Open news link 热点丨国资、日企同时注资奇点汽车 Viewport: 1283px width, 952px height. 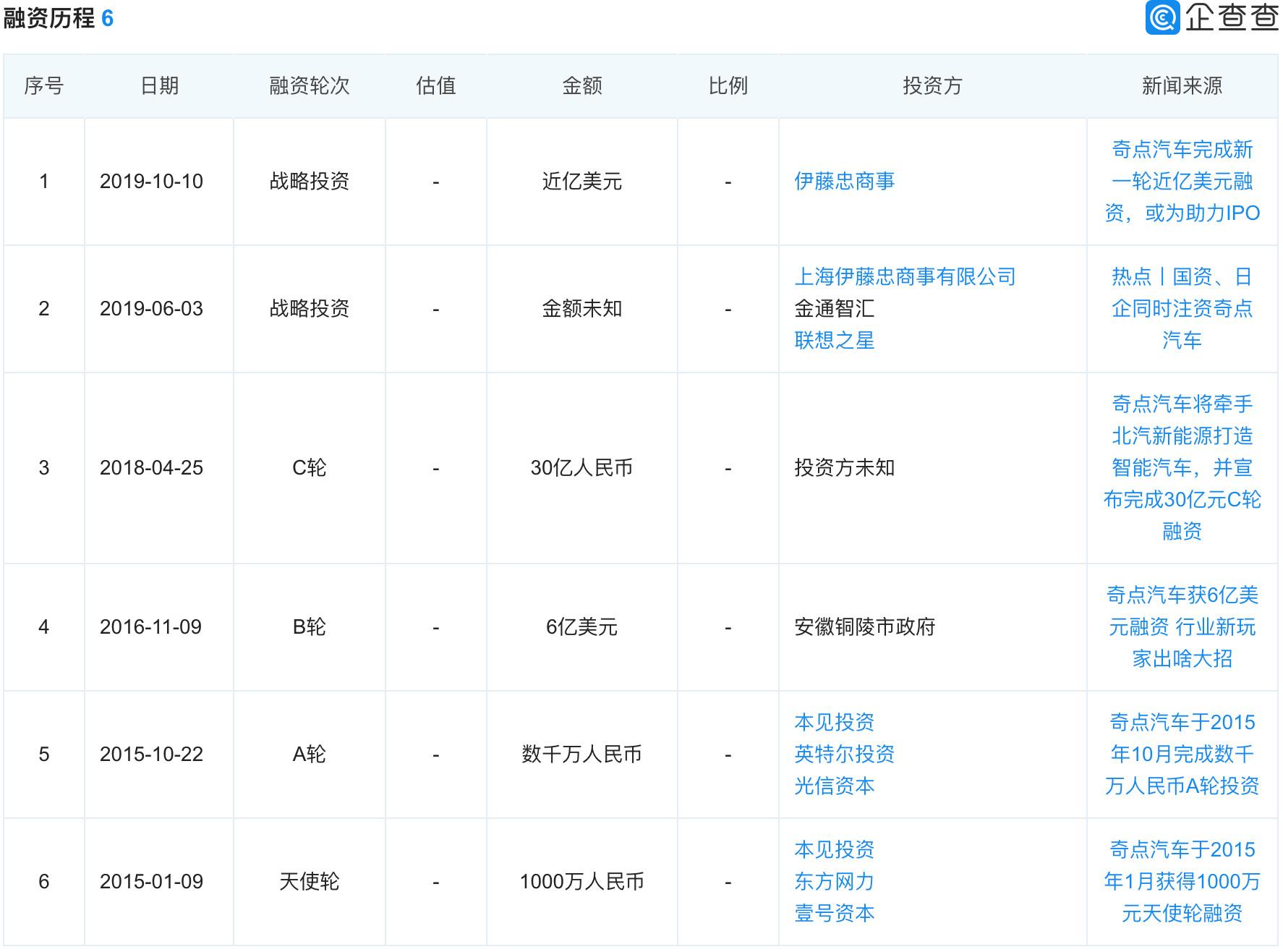1182,308
